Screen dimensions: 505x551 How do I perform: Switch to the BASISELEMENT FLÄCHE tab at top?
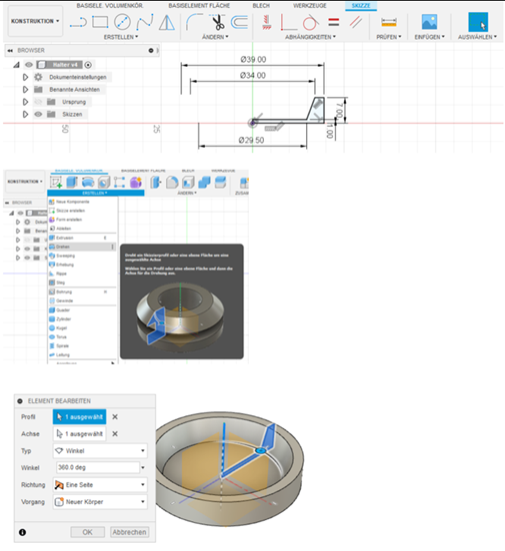[x=199, y=6]
